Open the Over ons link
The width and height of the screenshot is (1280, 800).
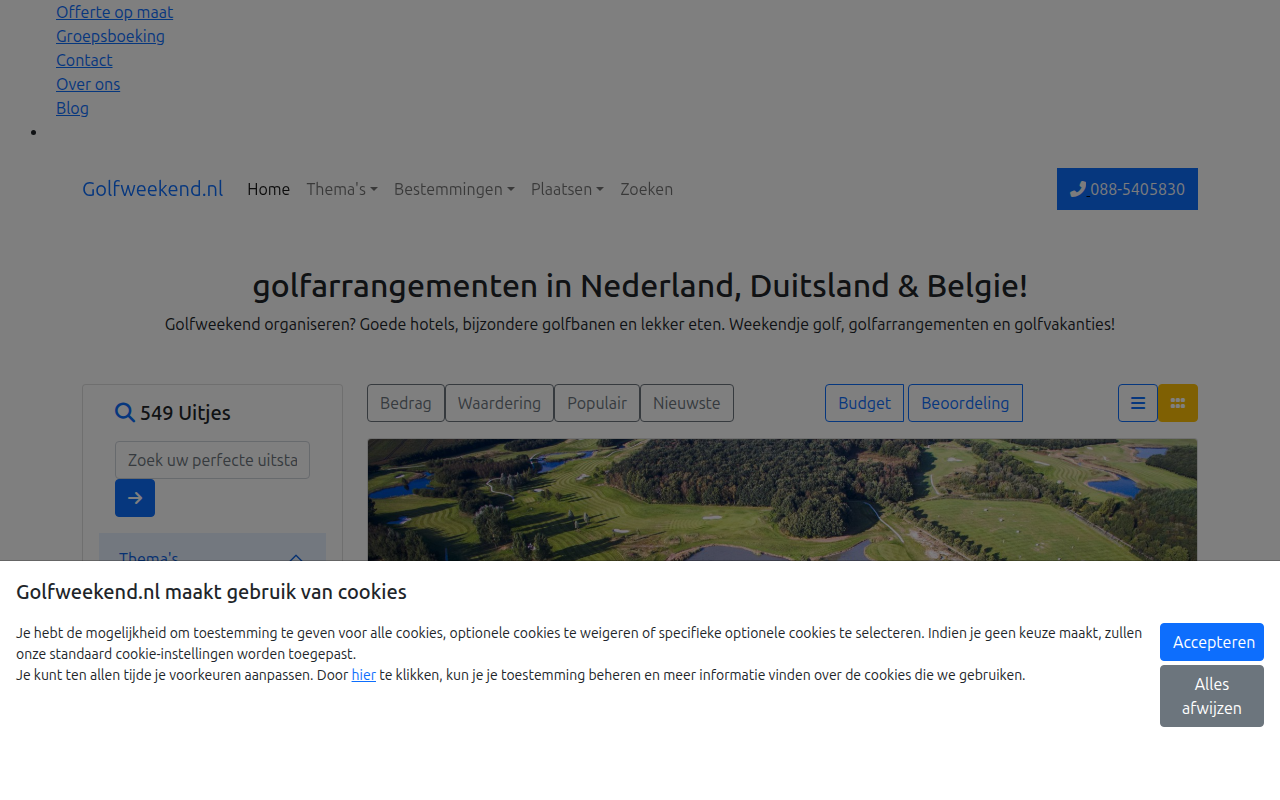[x=88, y=84]
